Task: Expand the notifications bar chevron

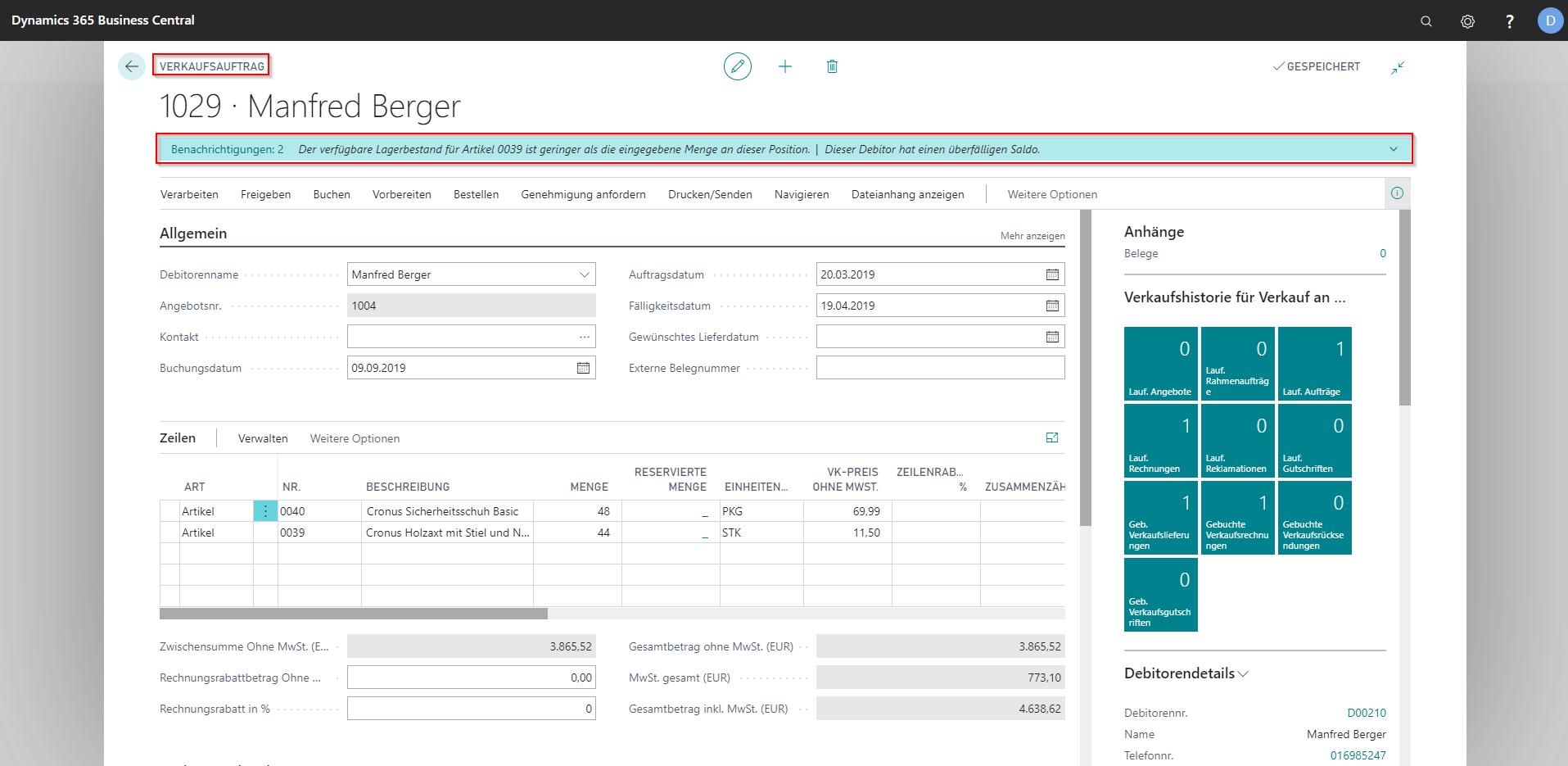Action: (1393, 149)
